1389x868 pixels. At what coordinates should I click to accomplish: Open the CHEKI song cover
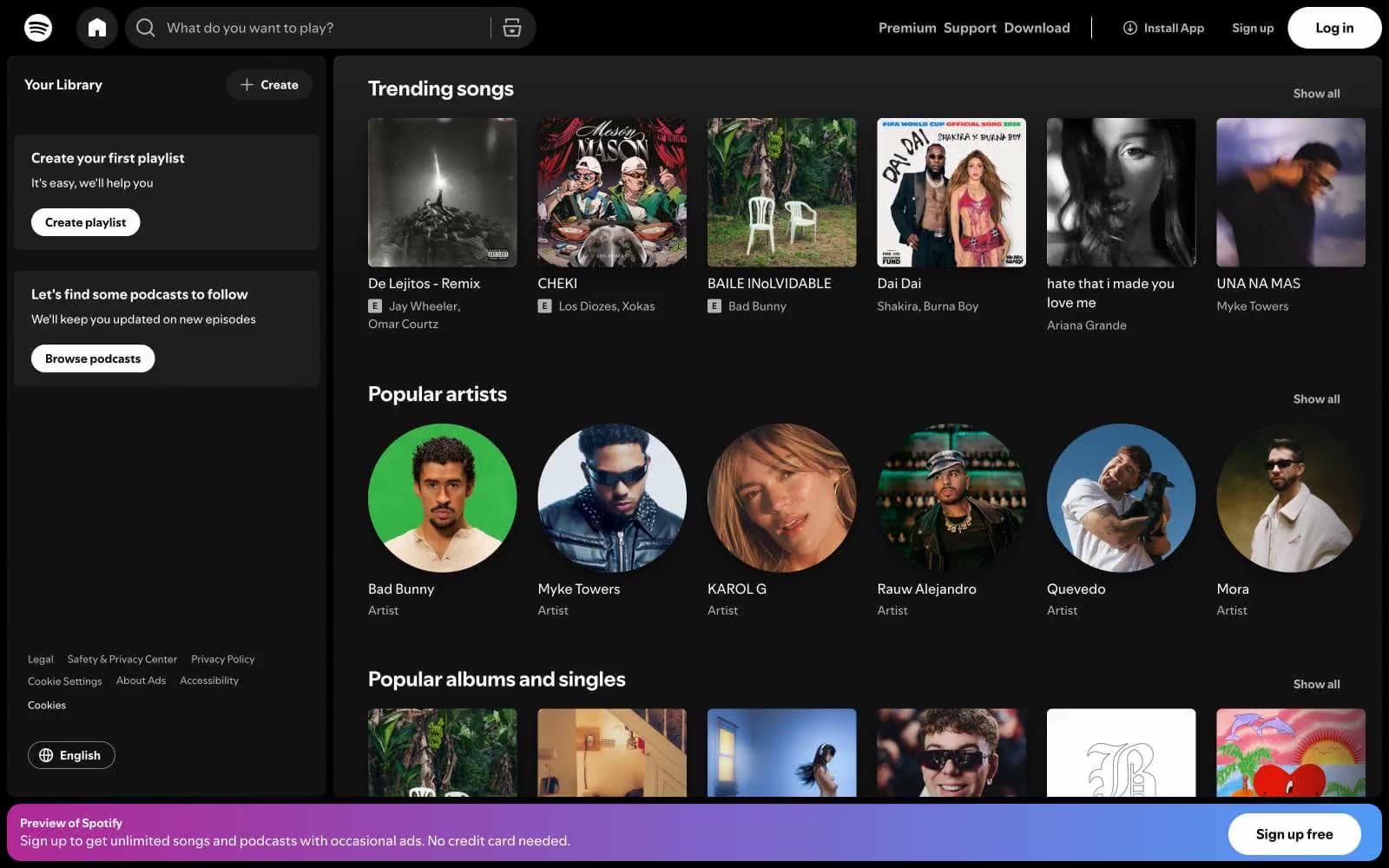click(x=612, y=193)
